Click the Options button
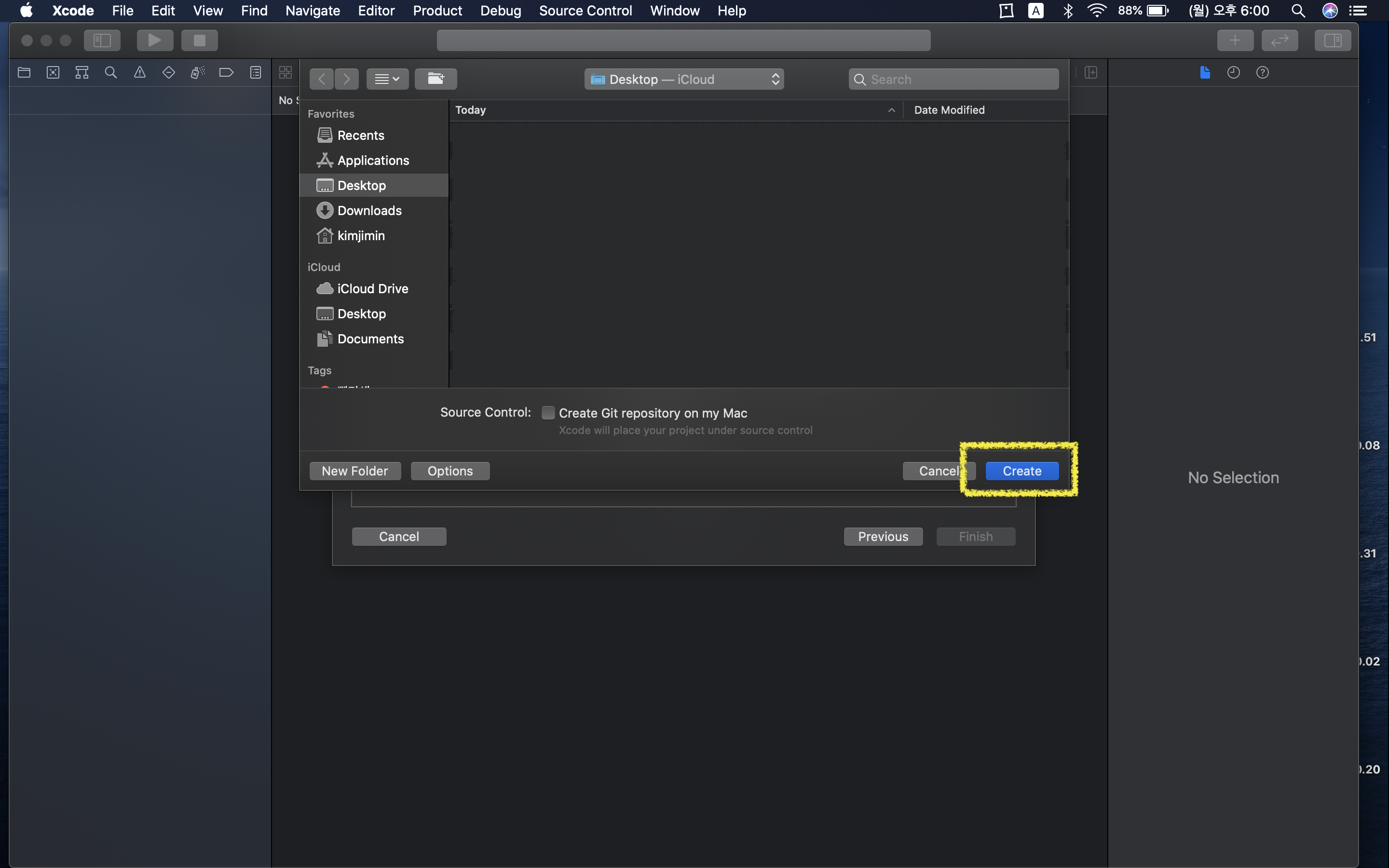 [x=450, y=471]
